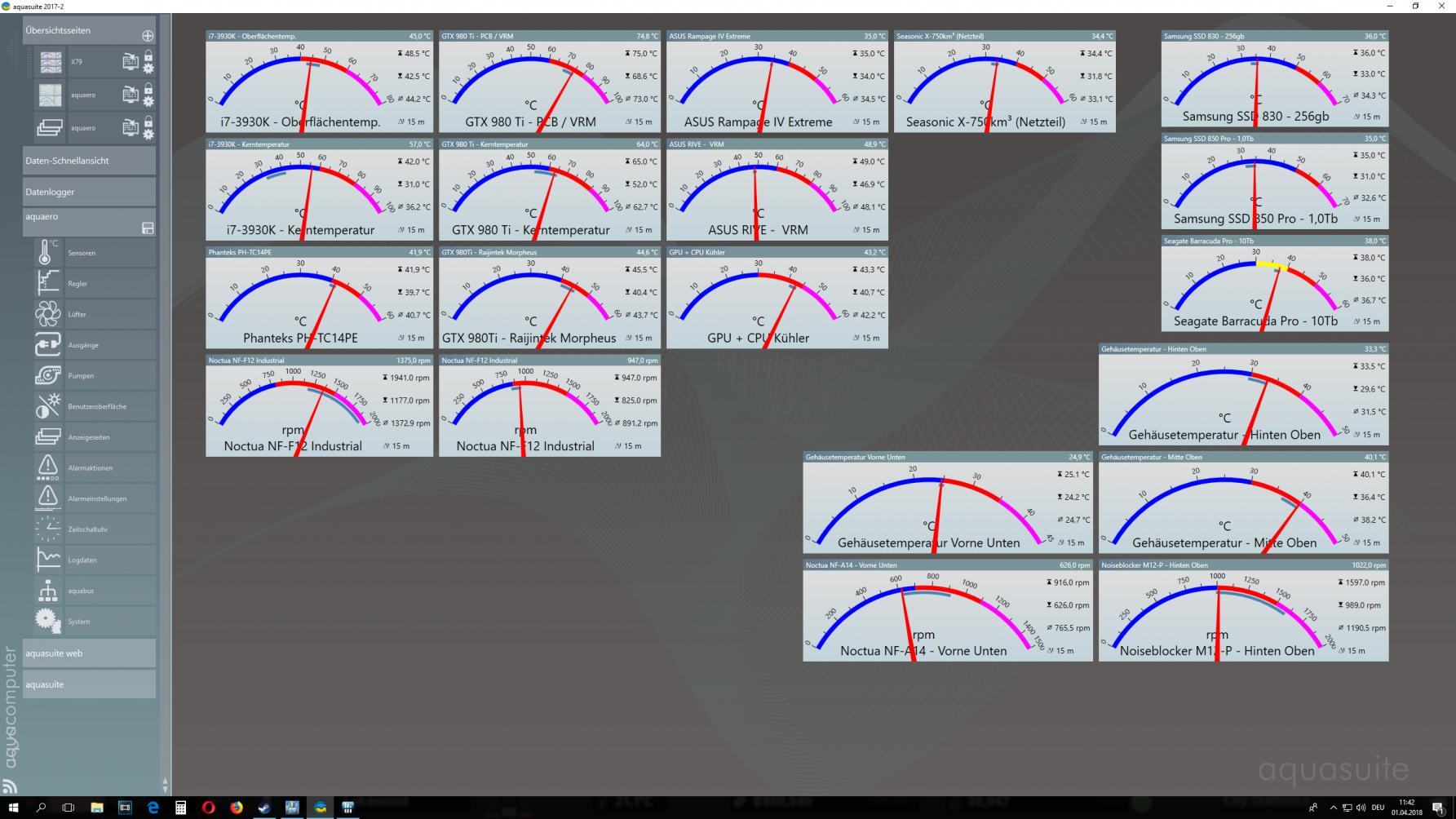Toggle the lock on the first aquaero page
The height and width of the screenshot is (819, 1456).
(148, 88)
